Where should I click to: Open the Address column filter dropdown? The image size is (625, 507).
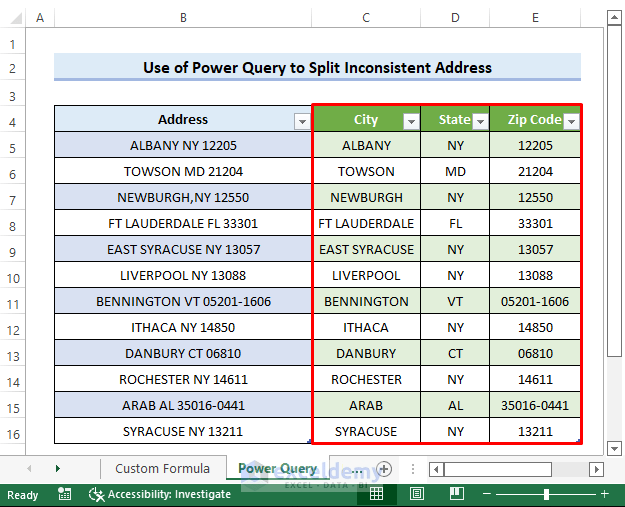tap(302, 121)
